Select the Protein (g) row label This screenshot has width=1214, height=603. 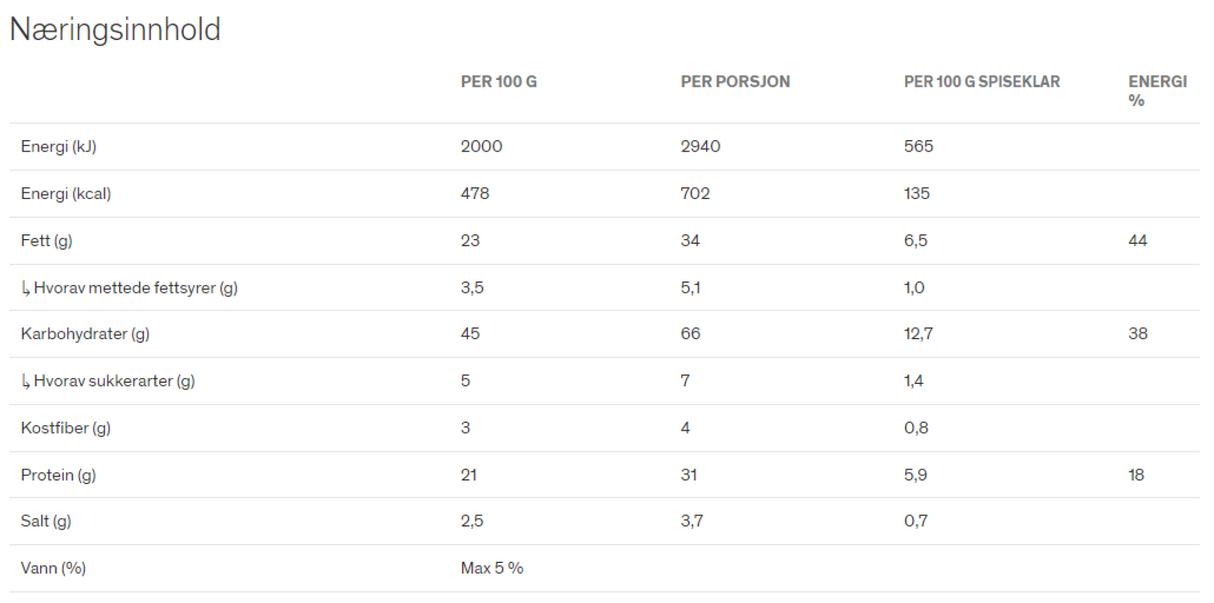click(x=58, y=475)
